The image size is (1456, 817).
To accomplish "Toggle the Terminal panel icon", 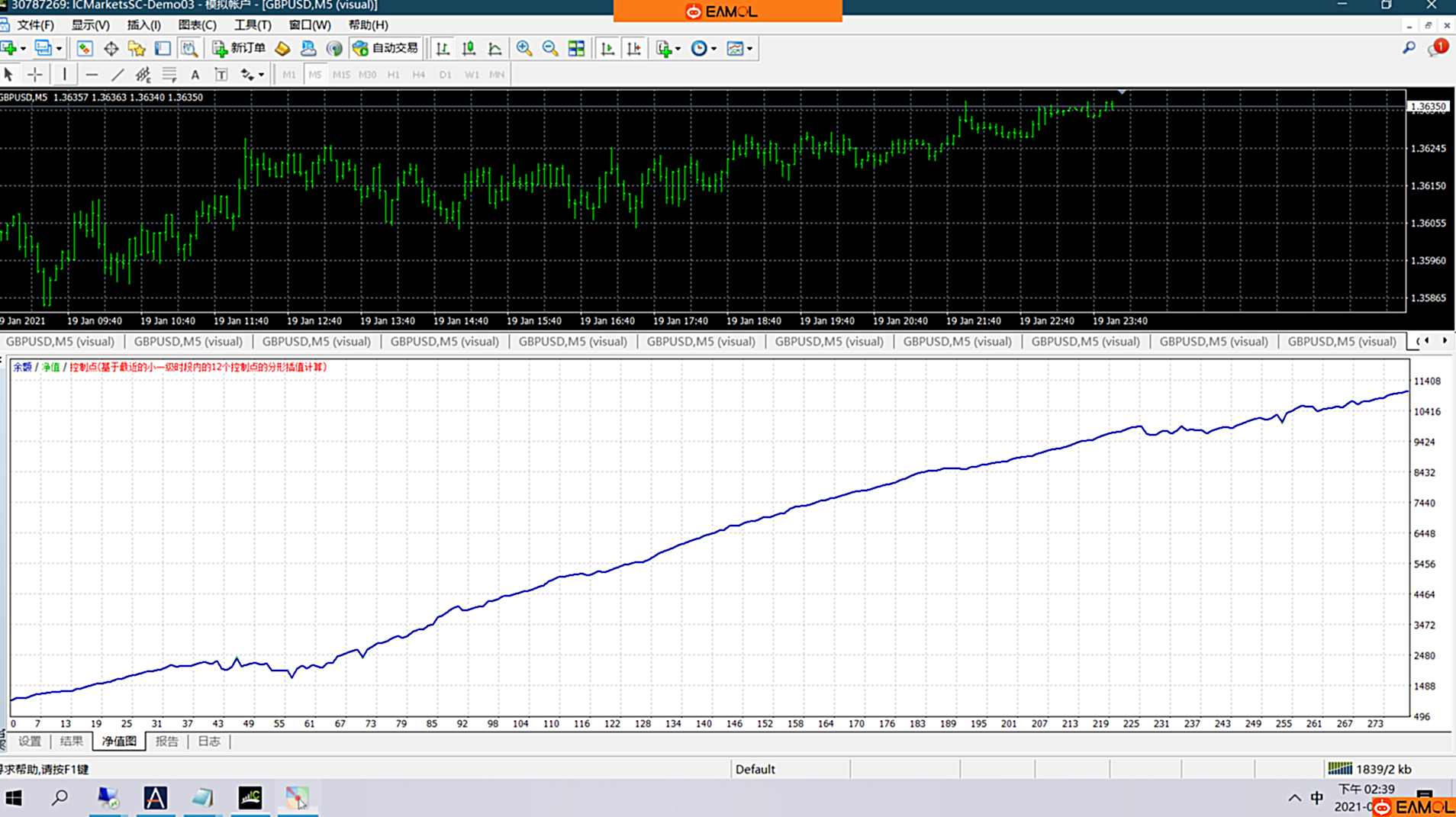I will 163,48.
